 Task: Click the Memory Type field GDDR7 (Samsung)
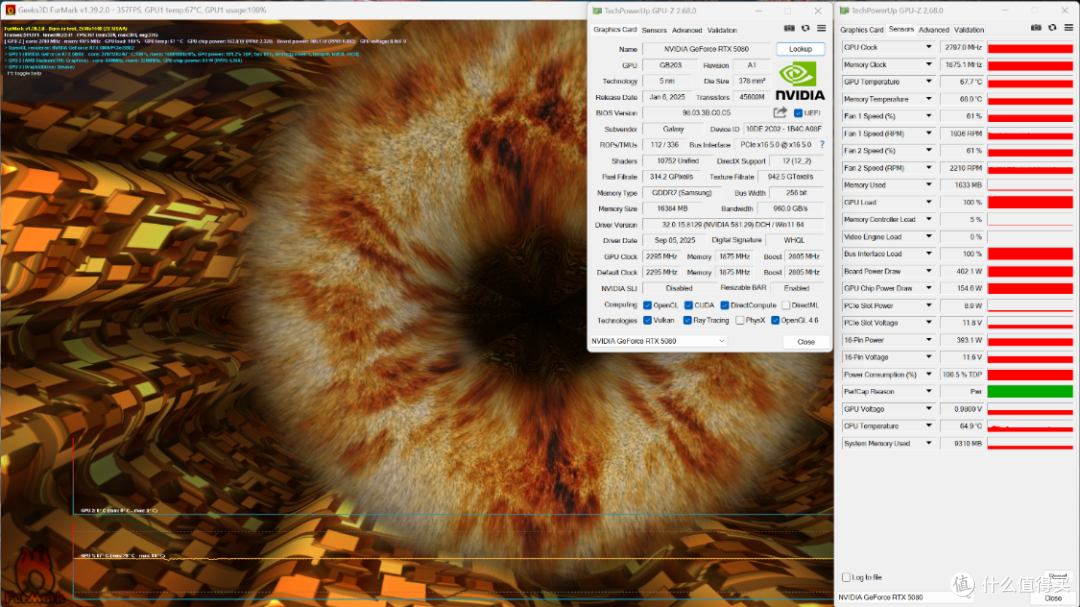(x=681, y=193)
